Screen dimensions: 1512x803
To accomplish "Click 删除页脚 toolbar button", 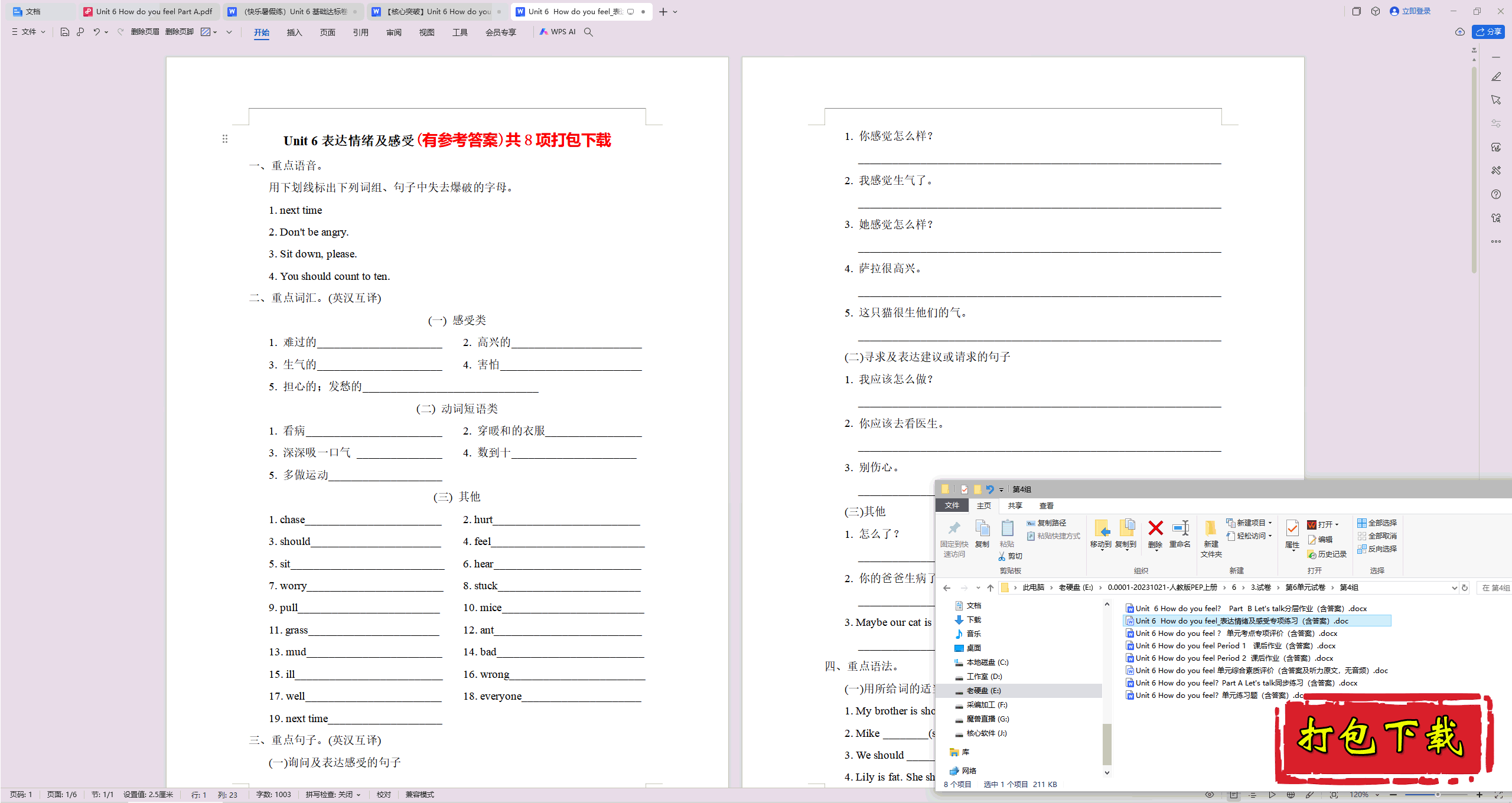I will 180,32.
